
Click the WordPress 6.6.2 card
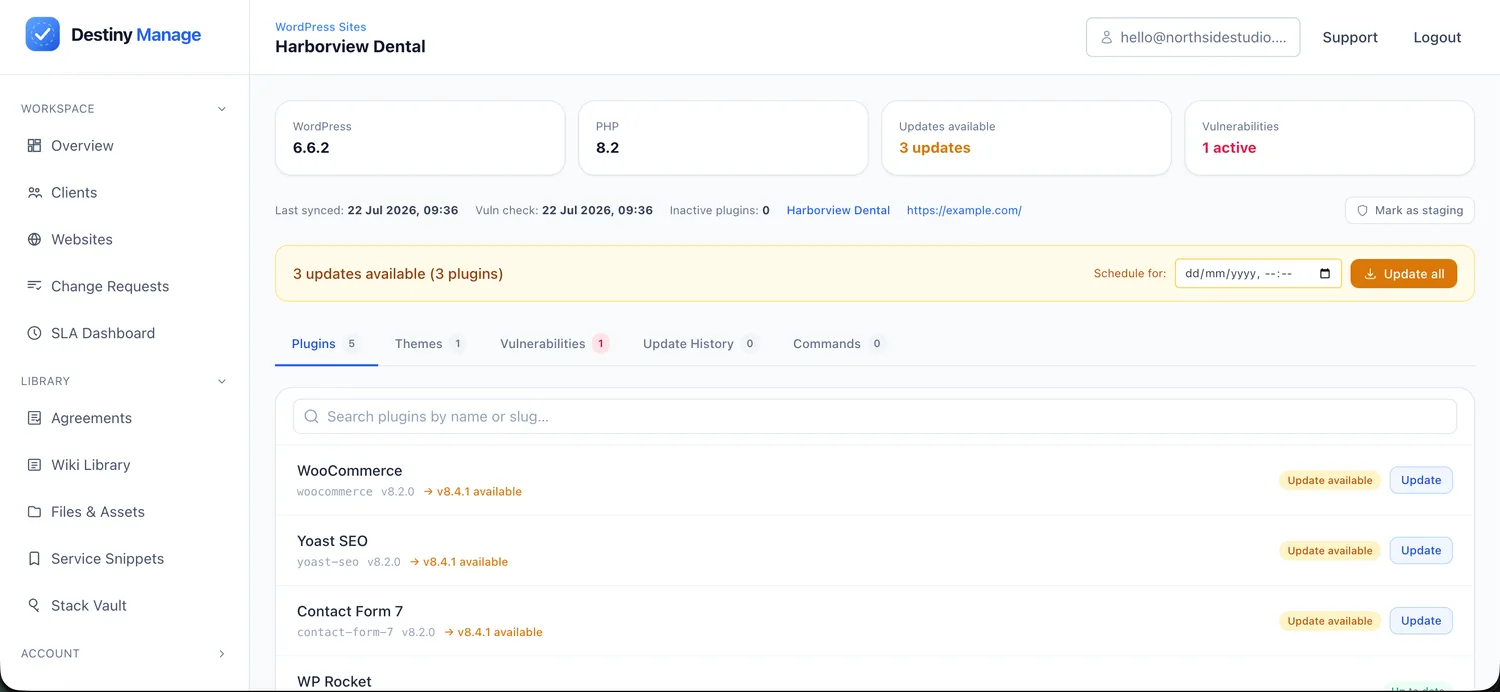coord(420,138)
